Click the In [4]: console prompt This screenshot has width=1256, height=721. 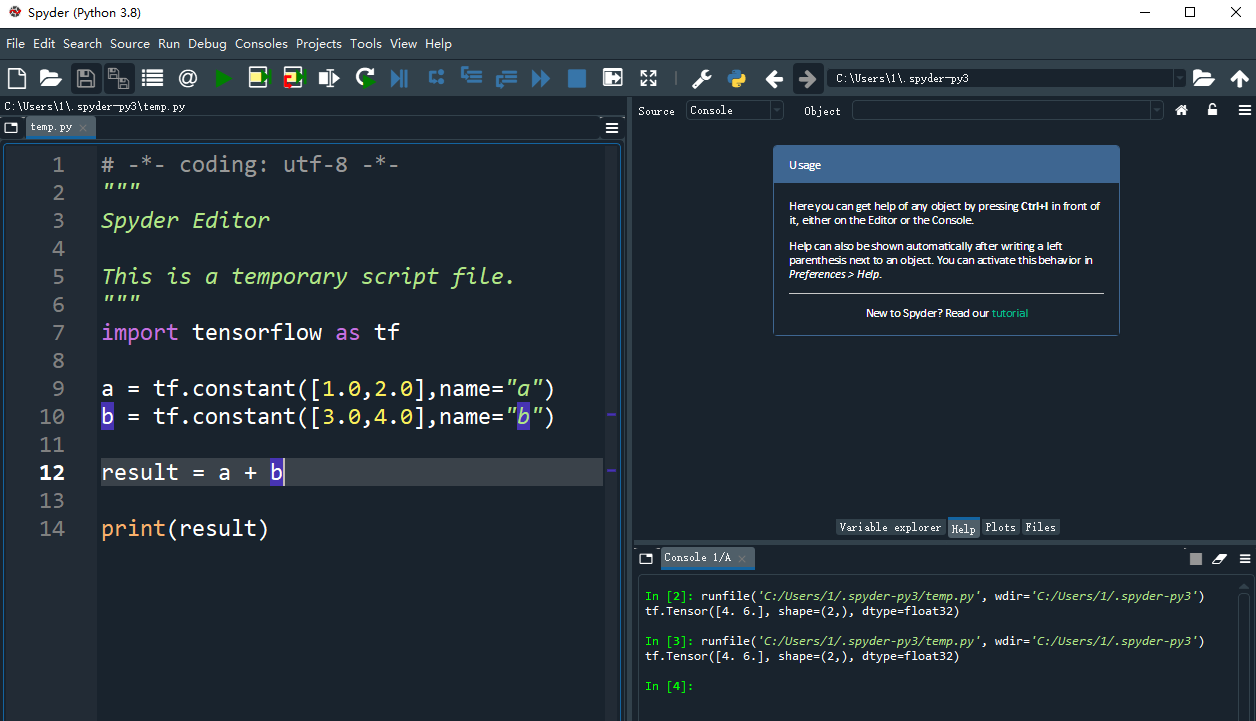pyautogui.click(x=669, y=686)
